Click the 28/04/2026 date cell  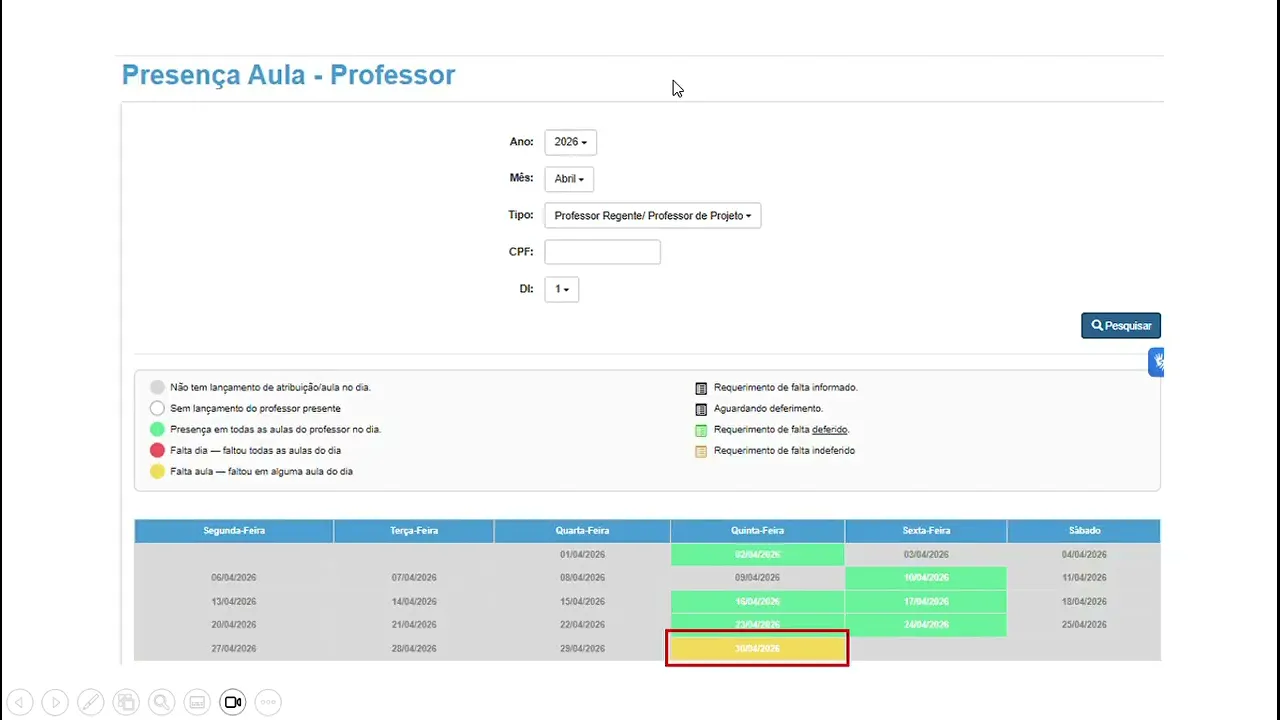(414, 649)
